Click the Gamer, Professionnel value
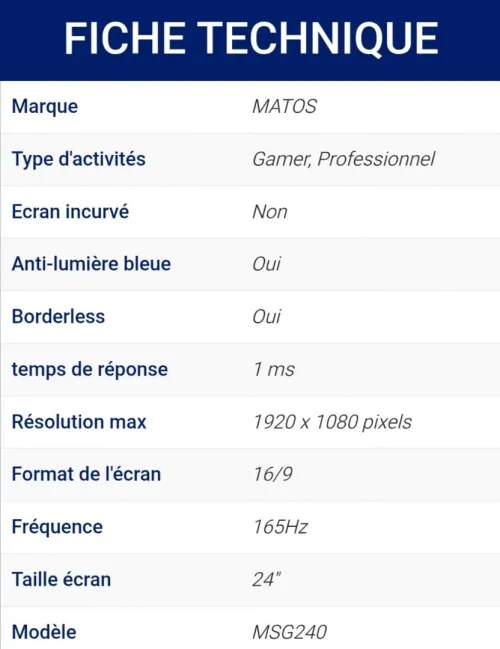The height and width of the screenshot is (649, 500). pos(344,159)
